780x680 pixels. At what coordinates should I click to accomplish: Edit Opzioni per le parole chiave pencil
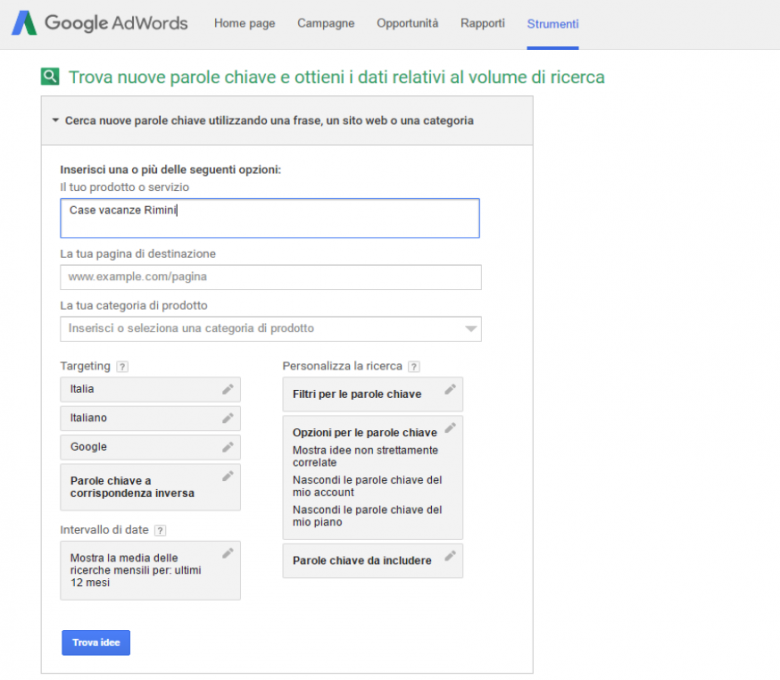tap(450, 428)
